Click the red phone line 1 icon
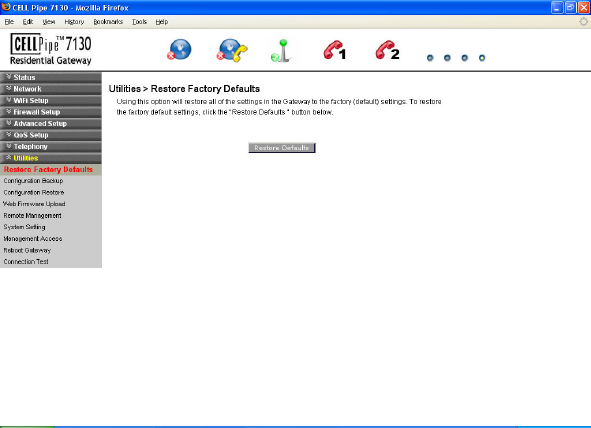This screenshot has height=428, width=591. click(335, 50)
